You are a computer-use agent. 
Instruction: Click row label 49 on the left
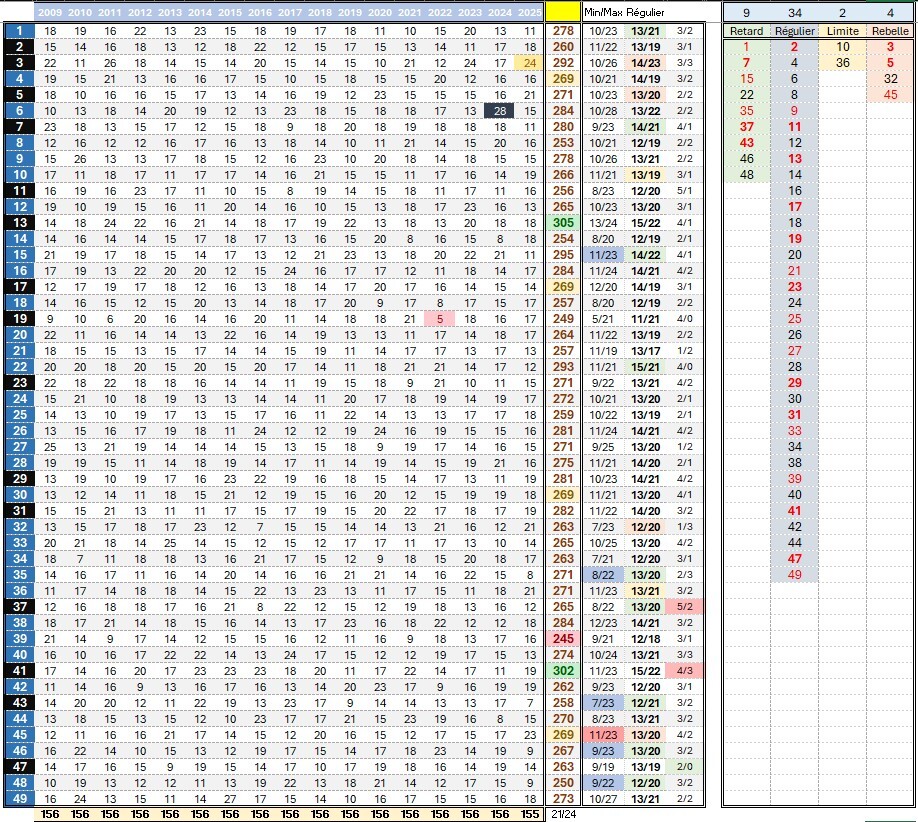click(x=17, y=799)
